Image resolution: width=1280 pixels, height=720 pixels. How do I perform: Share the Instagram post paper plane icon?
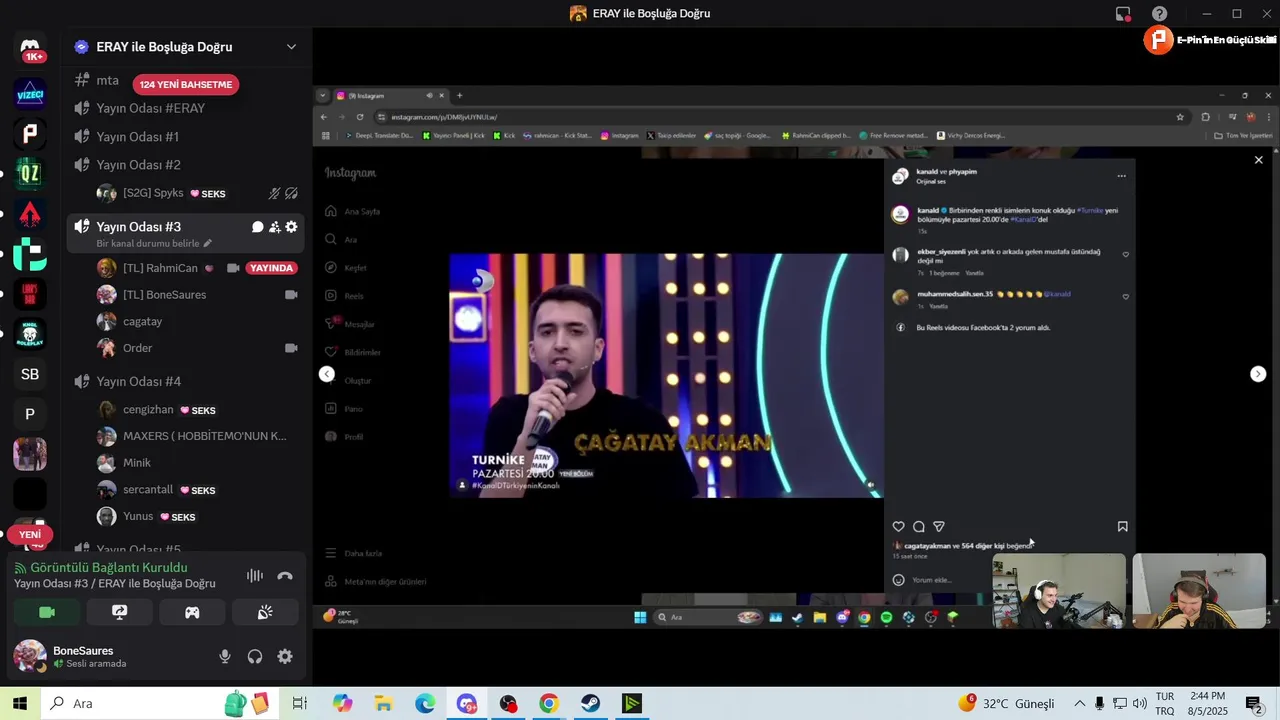pos(938,526)
